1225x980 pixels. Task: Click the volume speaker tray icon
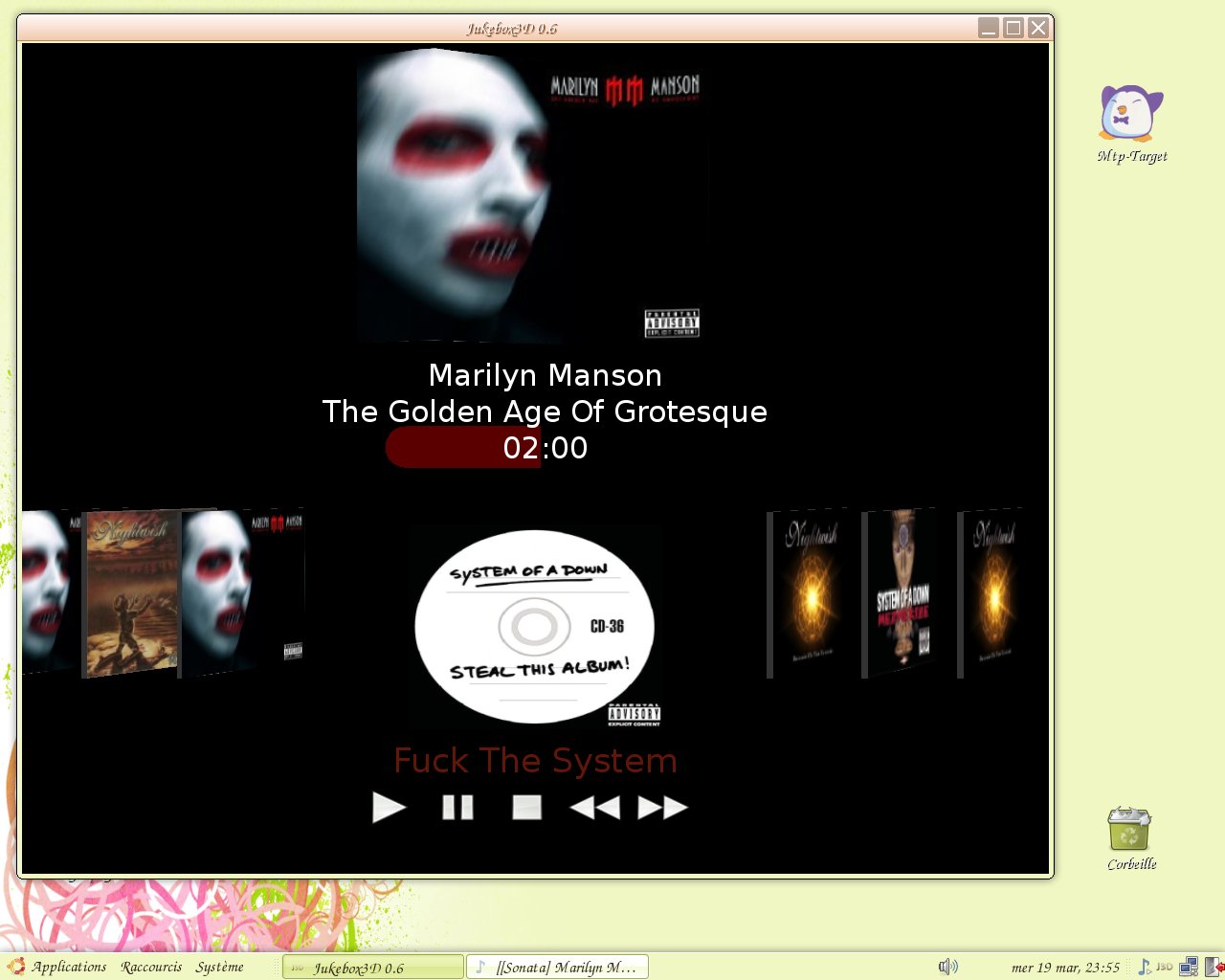point(947,967)
